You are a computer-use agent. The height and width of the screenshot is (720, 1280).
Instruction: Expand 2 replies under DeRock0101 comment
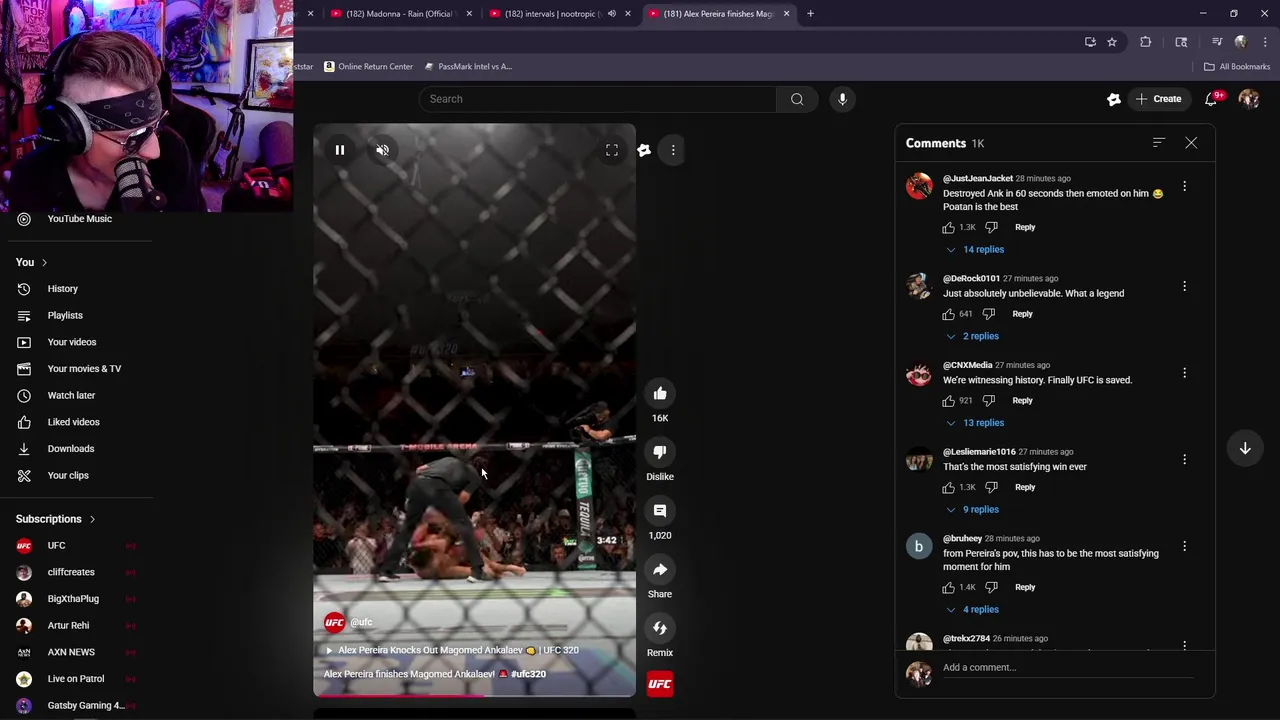972,337
